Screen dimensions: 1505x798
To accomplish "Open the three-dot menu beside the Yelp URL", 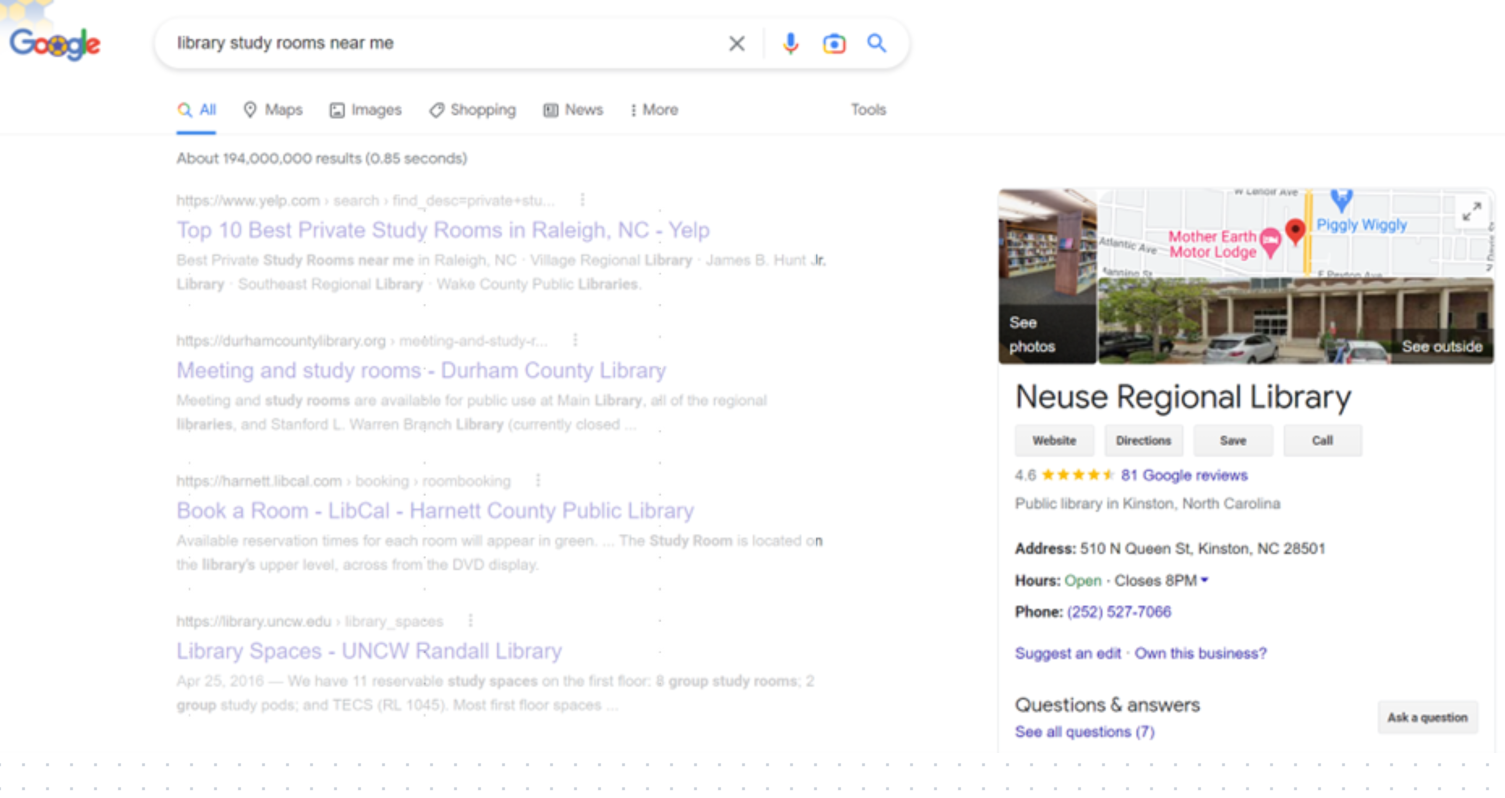I will click(x=583, y=200).
